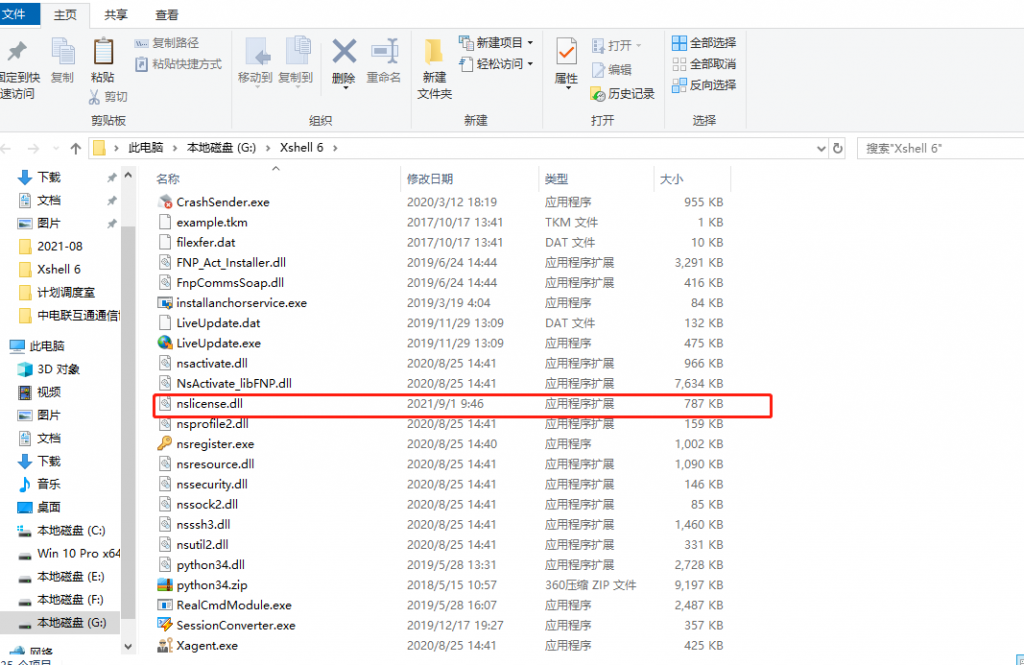Click the Open button in the ribbon
Screen dimensions: 1024x665
(x=616, y=46)
